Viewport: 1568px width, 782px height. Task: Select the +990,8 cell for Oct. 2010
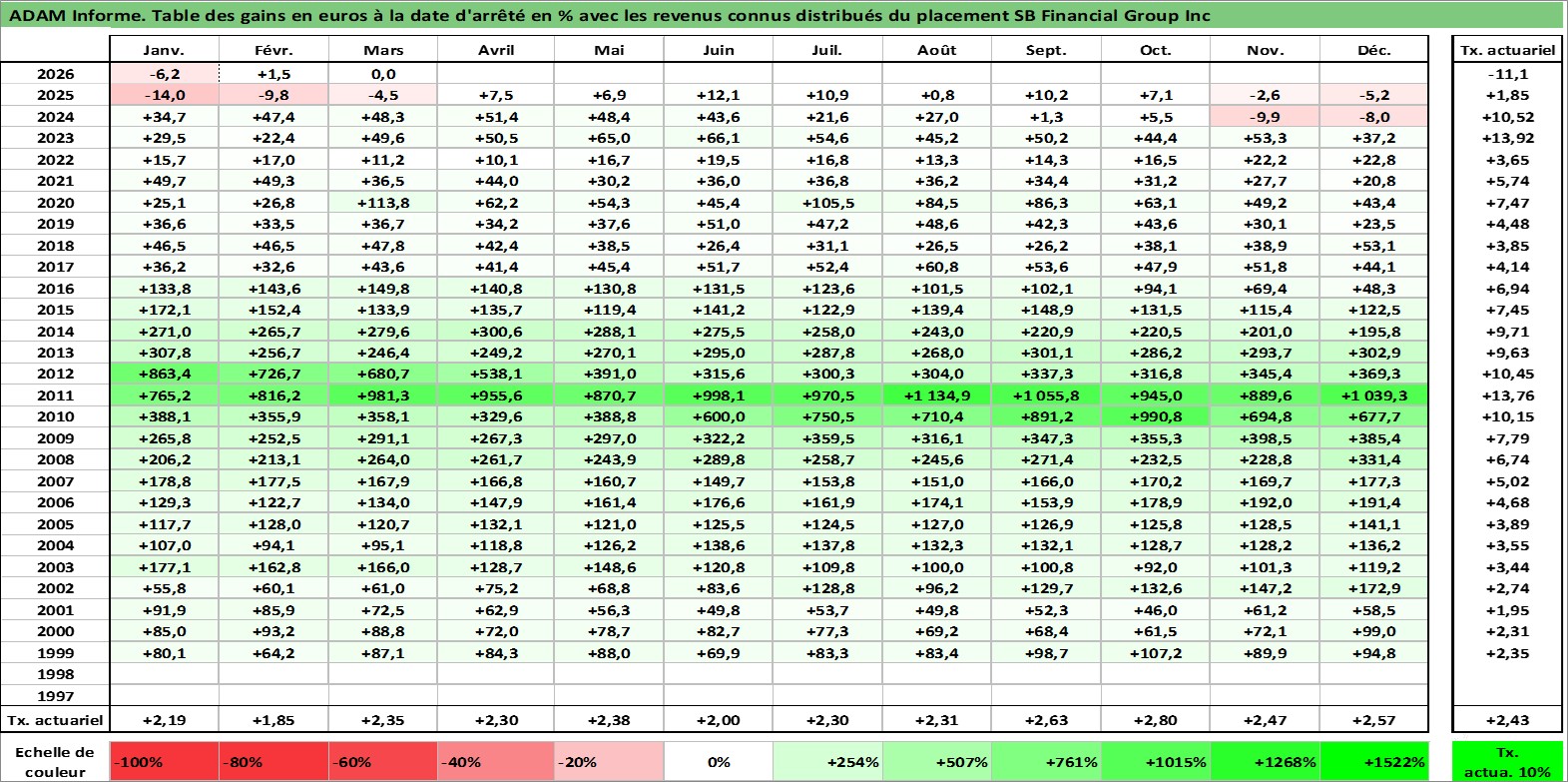click(x=1155, y=416)
